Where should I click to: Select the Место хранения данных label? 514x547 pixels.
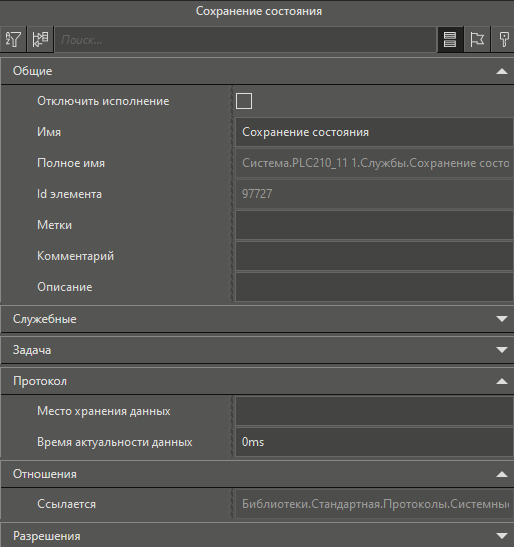pyautogui.click(x=104, y=411)
